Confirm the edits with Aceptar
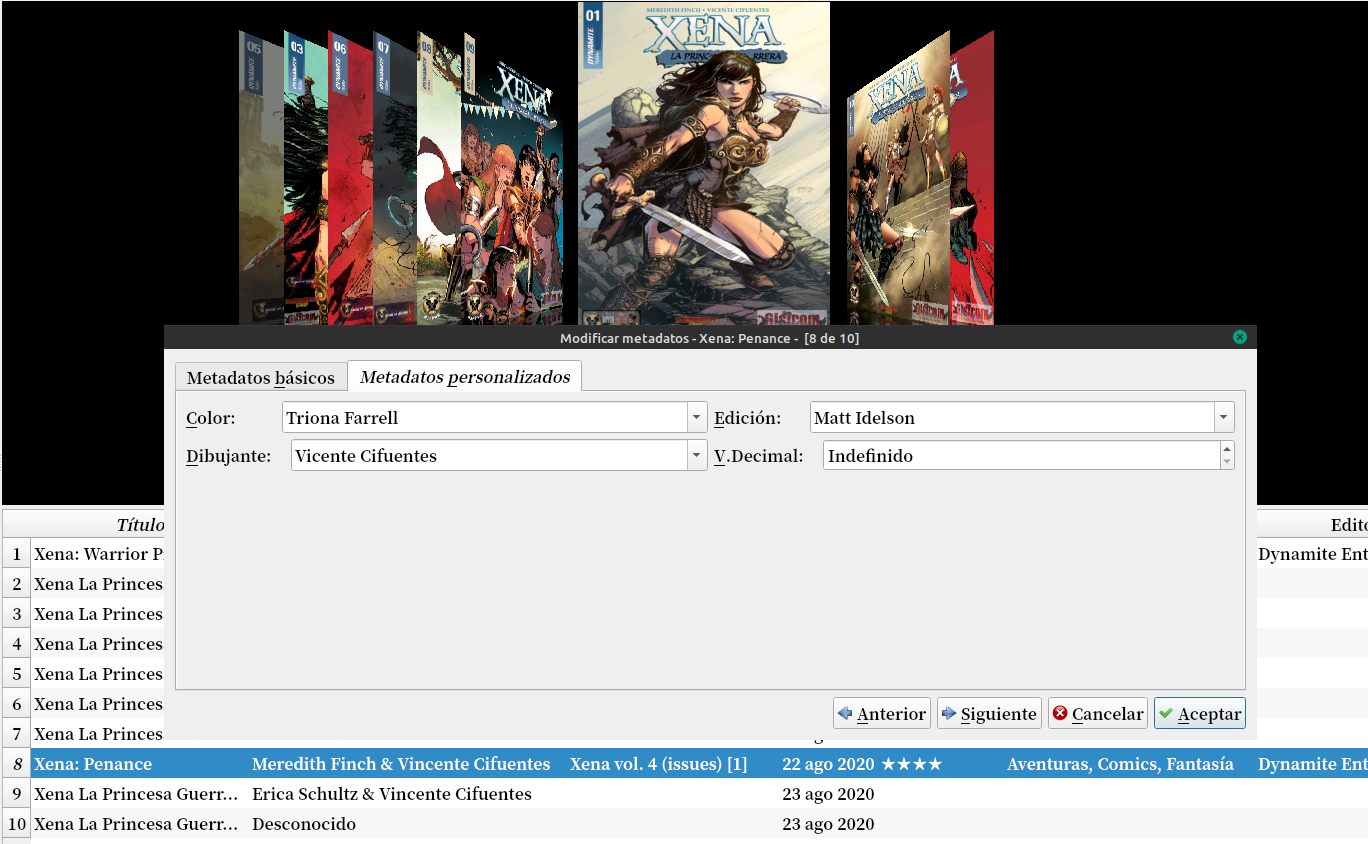1368x844 pixels. point(1200,713)
